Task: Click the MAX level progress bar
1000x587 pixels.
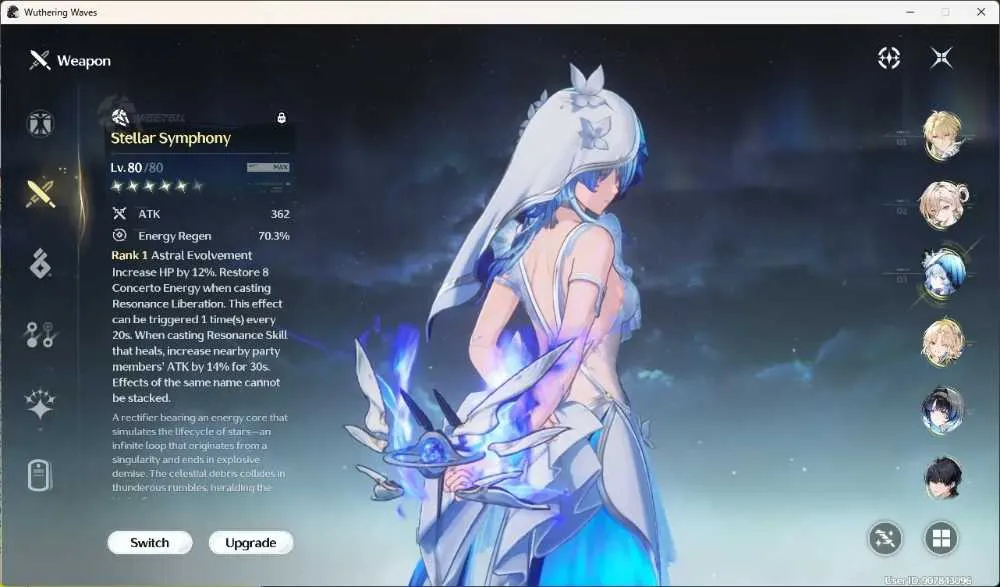Action: pyautogui.click(x=268, y=167)
